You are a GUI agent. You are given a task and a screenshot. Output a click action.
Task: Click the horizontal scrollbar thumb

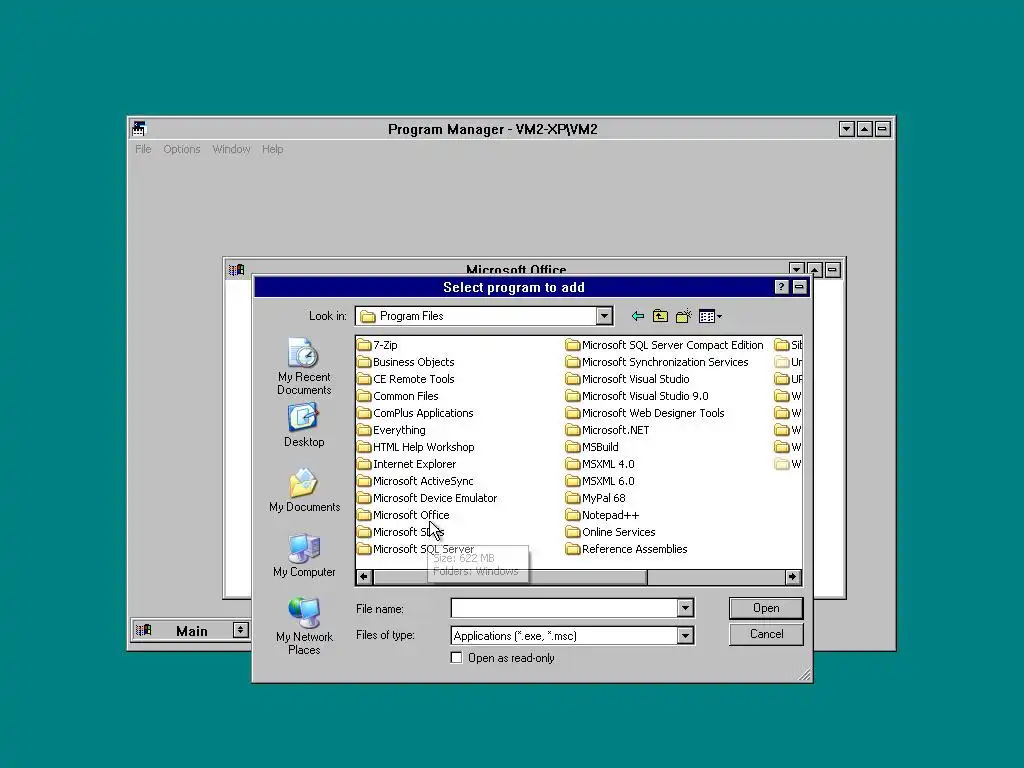tap(509, 577)
